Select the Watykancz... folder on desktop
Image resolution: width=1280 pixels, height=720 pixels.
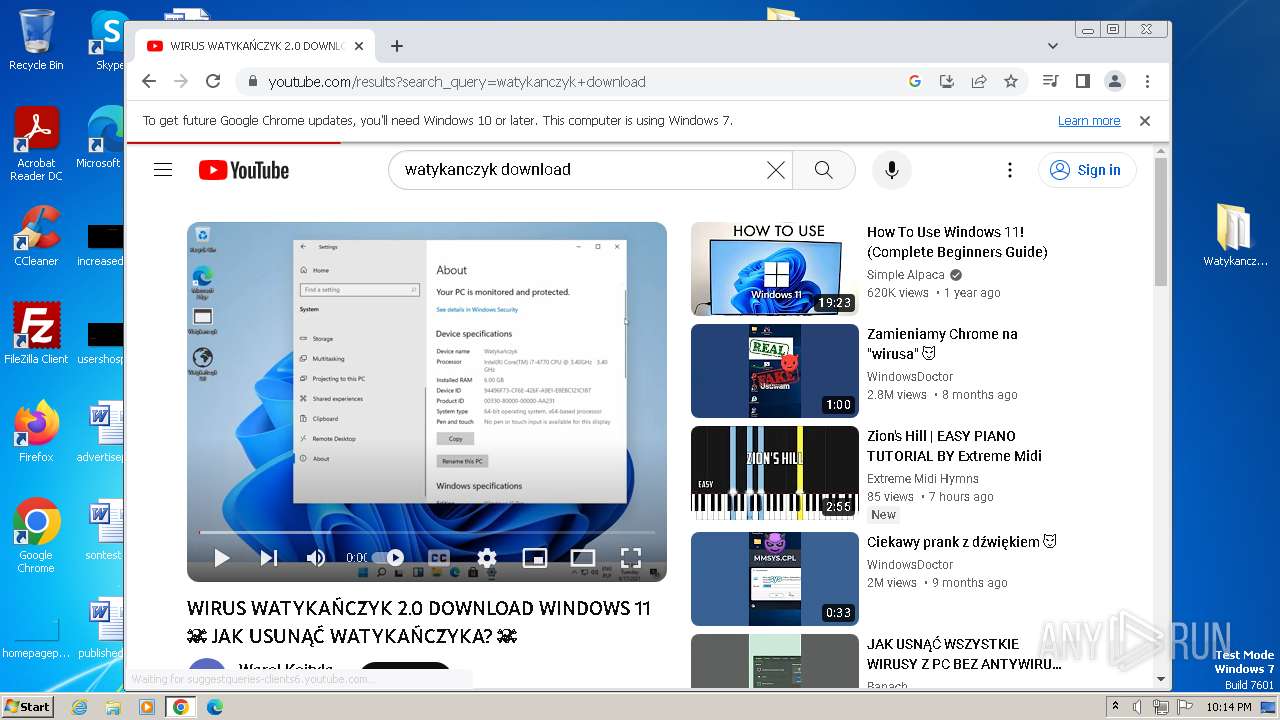pyautogui.click(x=1235, y=235)
